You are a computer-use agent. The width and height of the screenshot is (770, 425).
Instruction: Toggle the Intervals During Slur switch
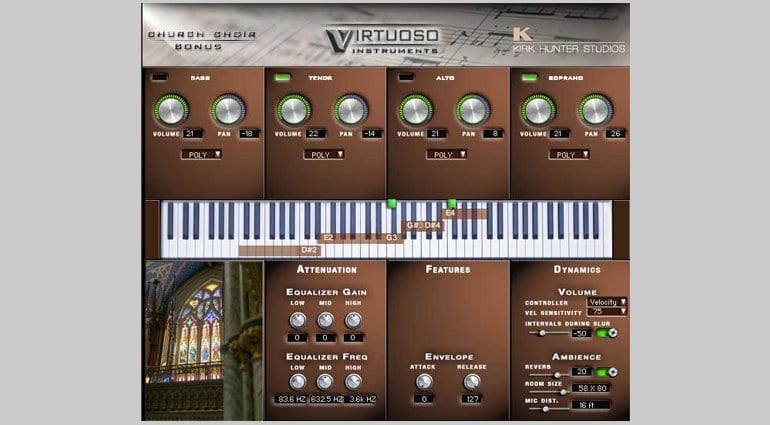point(606,333)
